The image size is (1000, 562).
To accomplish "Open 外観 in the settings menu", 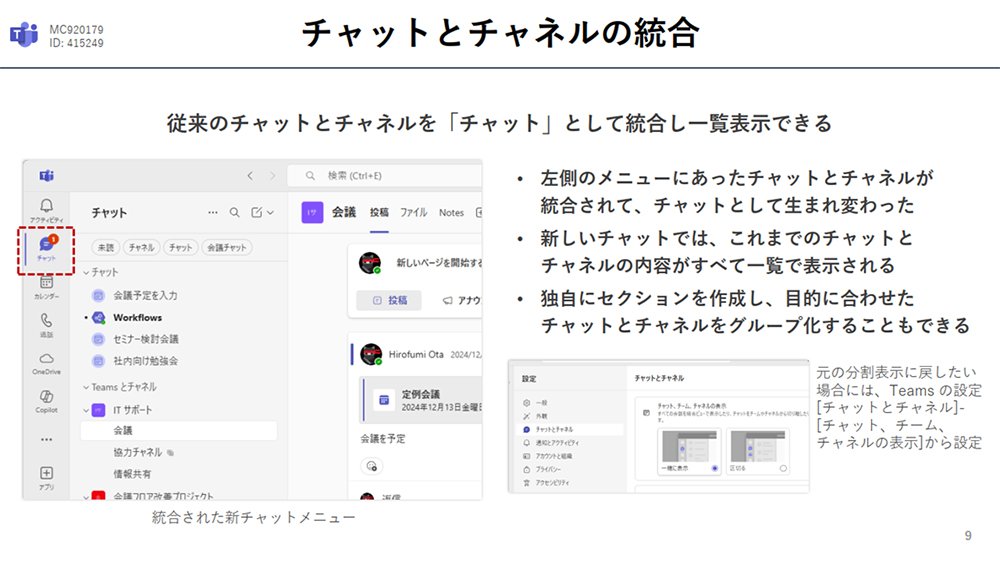I will pos(541,416).
